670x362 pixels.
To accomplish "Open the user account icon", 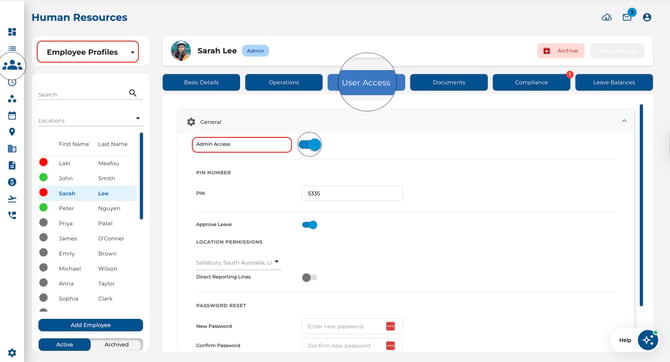I will click(647, 18).
